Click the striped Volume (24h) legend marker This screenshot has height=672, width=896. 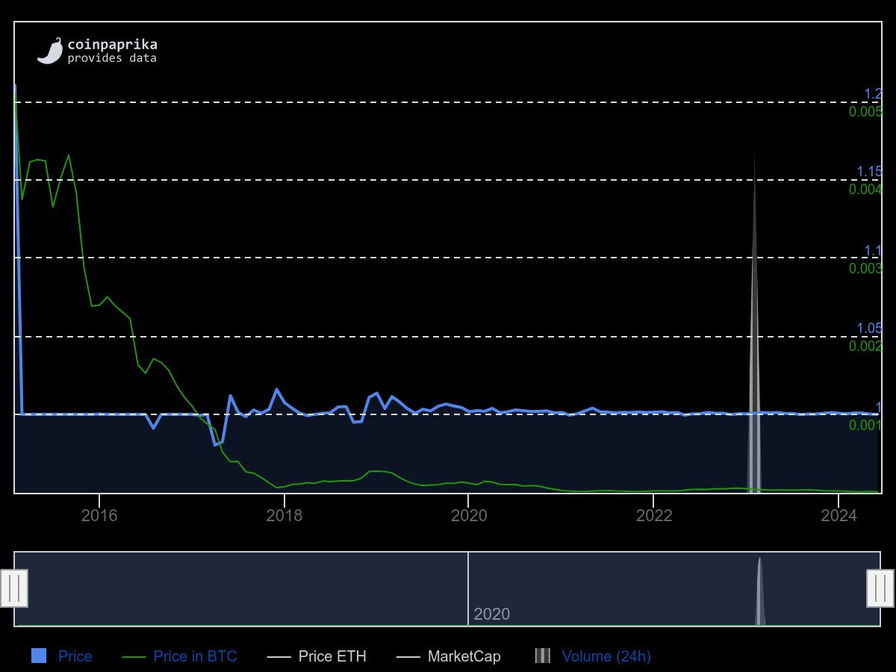pyautogui.click(x=542, y=656)
